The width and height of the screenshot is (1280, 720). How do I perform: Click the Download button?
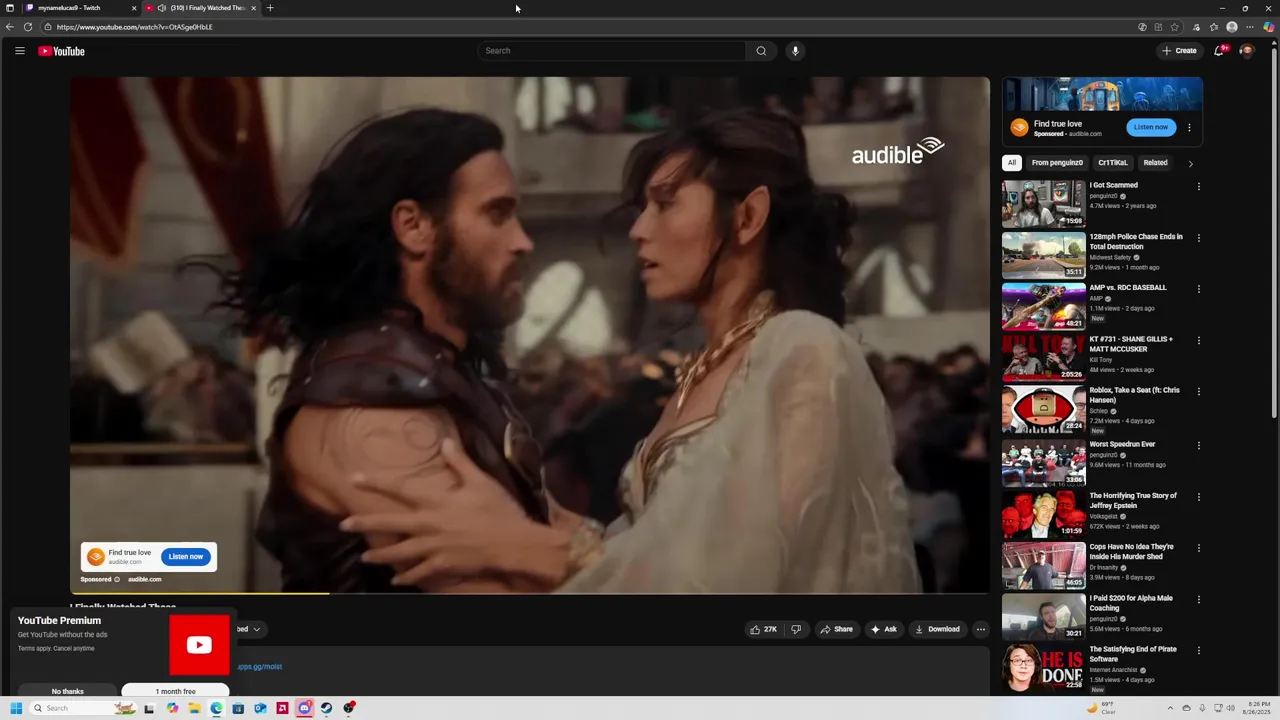point(937,629)
